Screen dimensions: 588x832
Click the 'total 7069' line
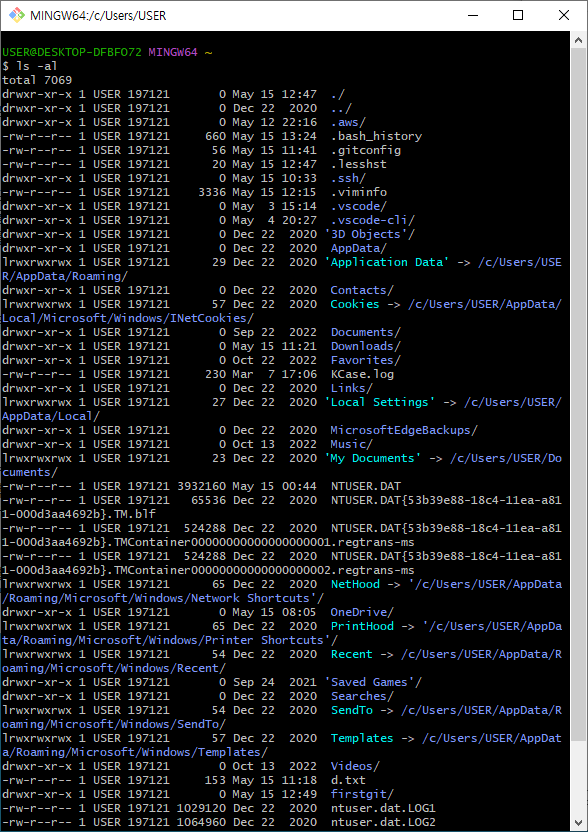click(x=37, y=80)
